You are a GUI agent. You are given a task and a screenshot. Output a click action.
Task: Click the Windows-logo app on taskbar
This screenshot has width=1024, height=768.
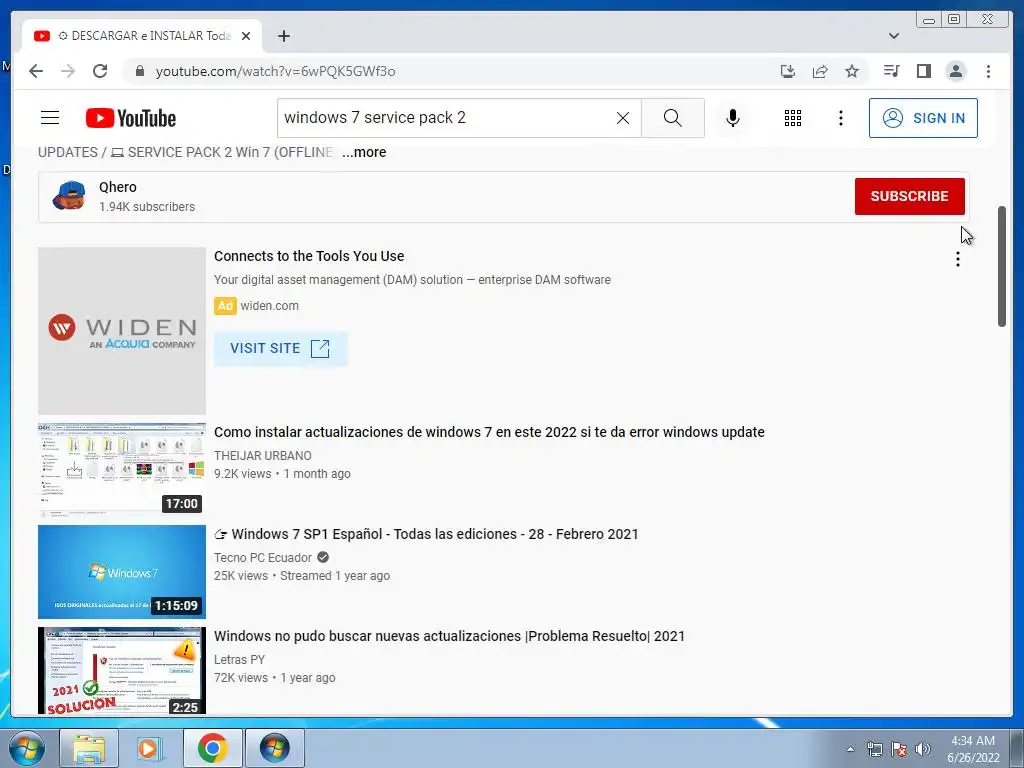[x=274, y=748]
